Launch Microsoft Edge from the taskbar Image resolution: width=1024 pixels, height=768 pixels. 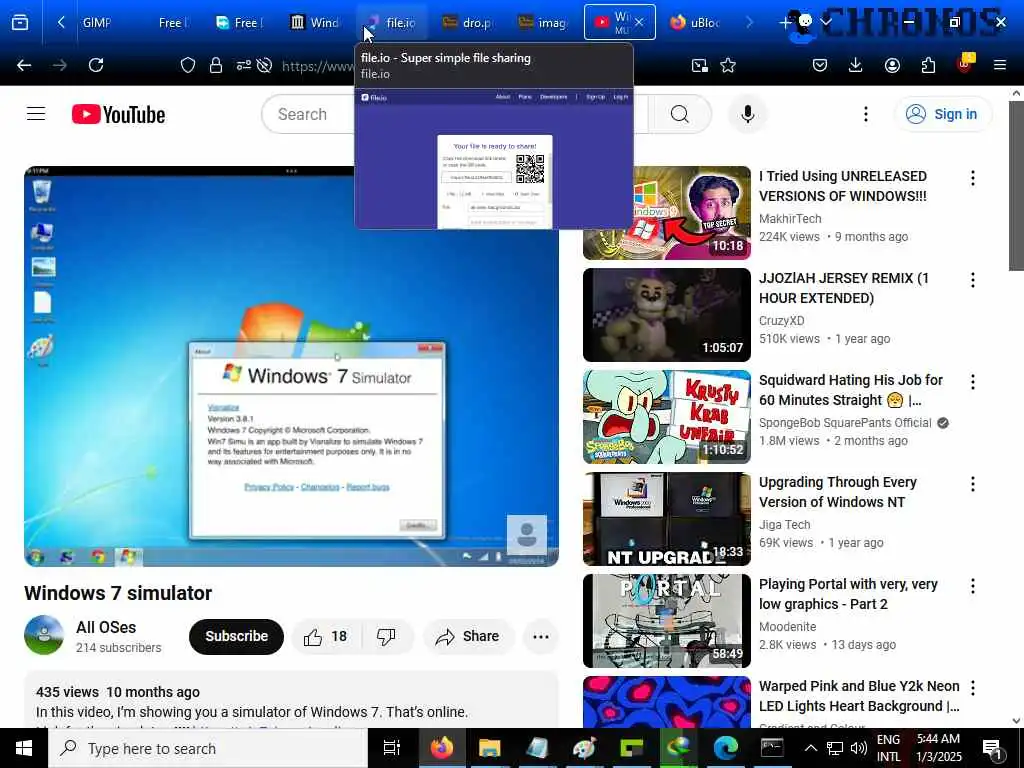[x=725, y=748]
